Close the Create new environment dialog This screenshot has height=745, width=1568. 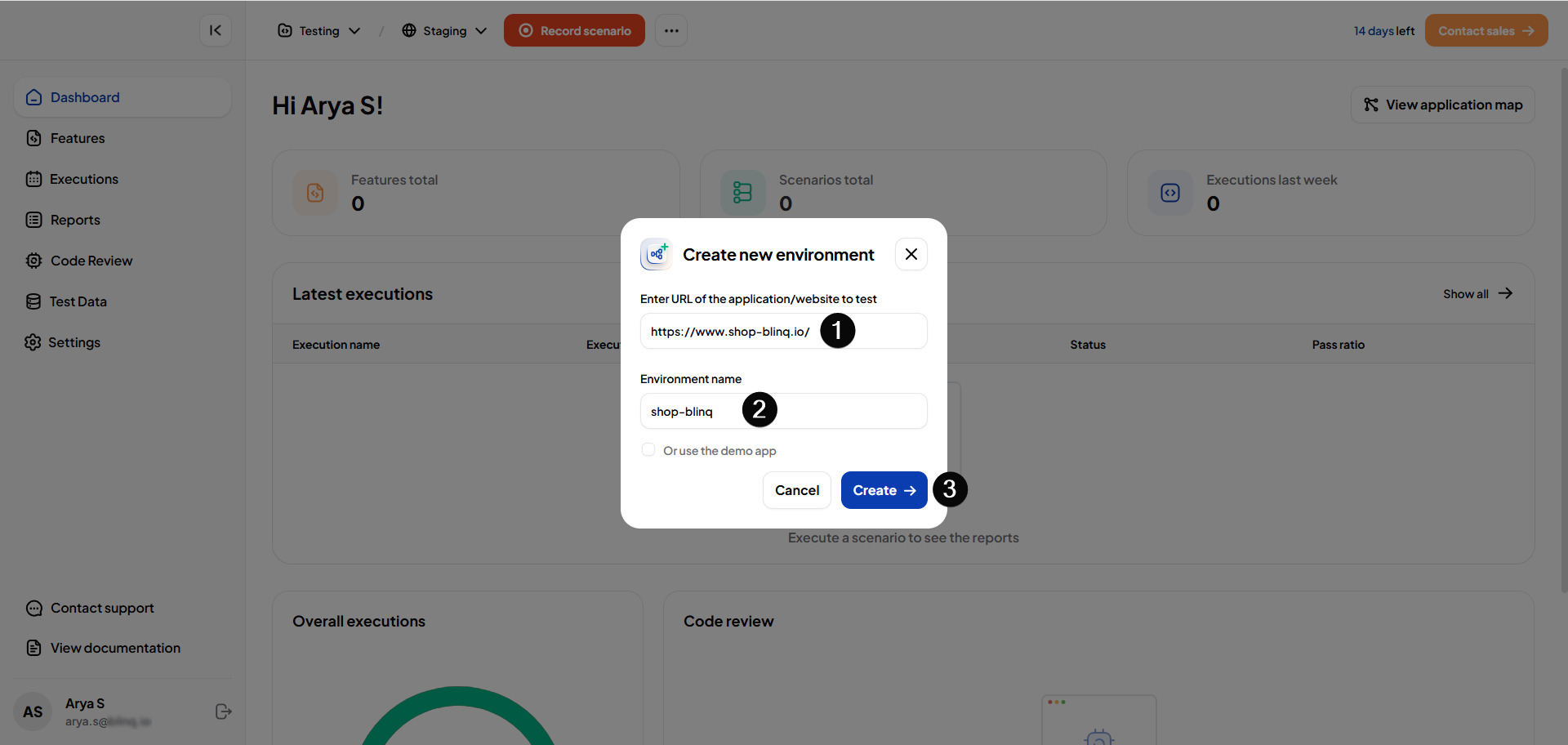click(x=911, y=254)
